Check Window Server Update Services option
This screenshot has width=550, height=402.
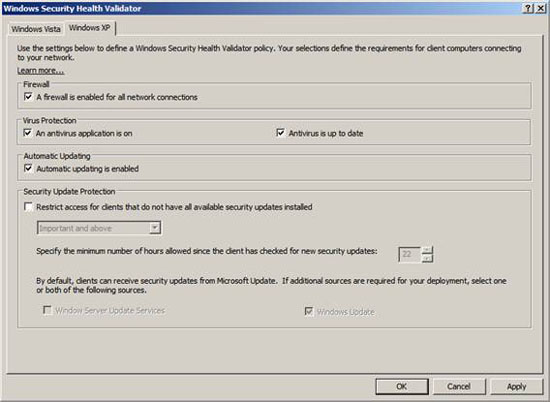click(x=47, y=310)
